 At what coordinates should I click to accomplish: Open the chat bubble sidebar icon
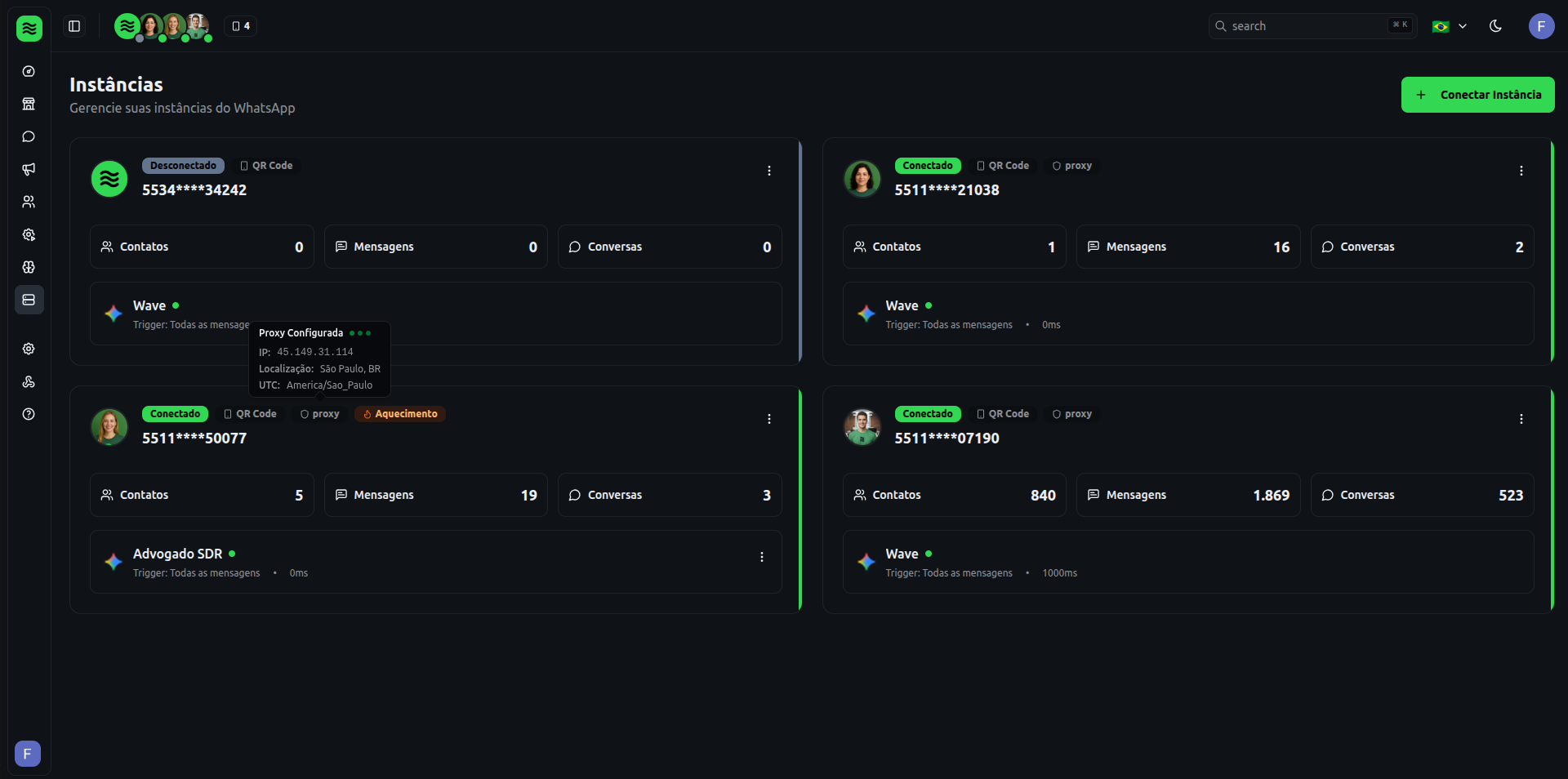tap(29, 136)
